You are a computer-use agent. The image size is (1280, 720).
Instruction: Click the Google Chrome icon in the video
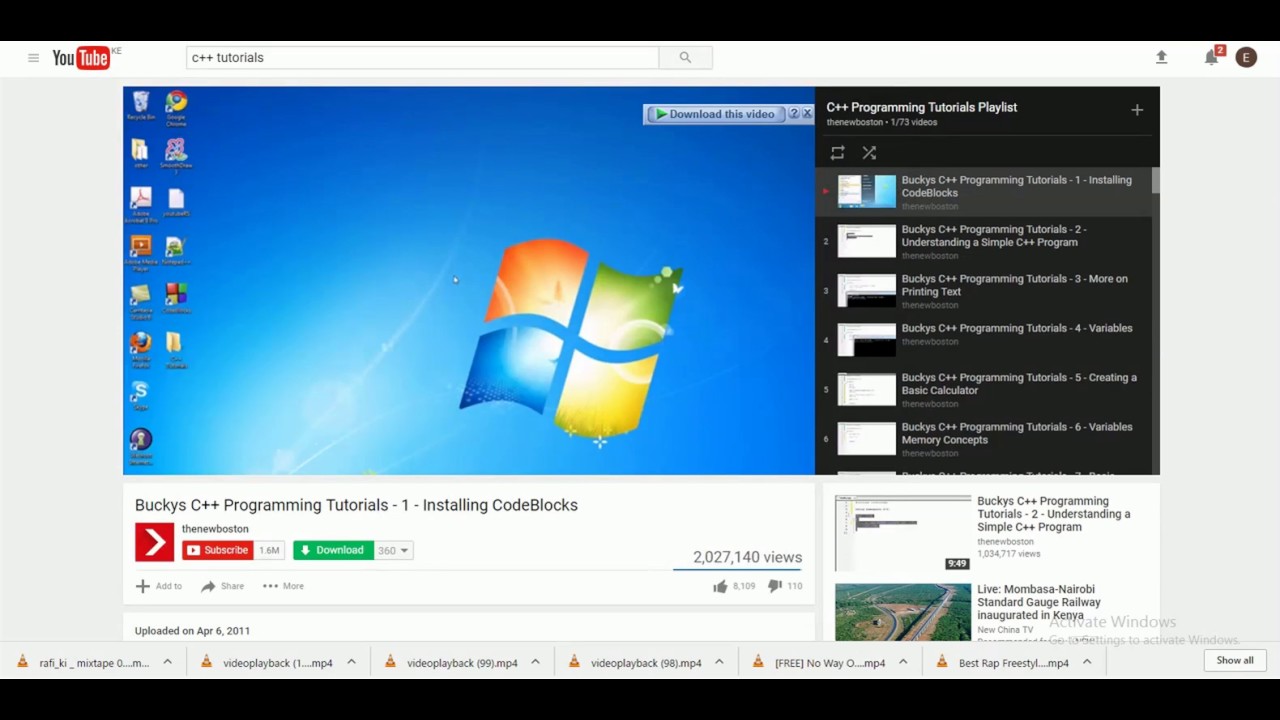pos(176,108)
